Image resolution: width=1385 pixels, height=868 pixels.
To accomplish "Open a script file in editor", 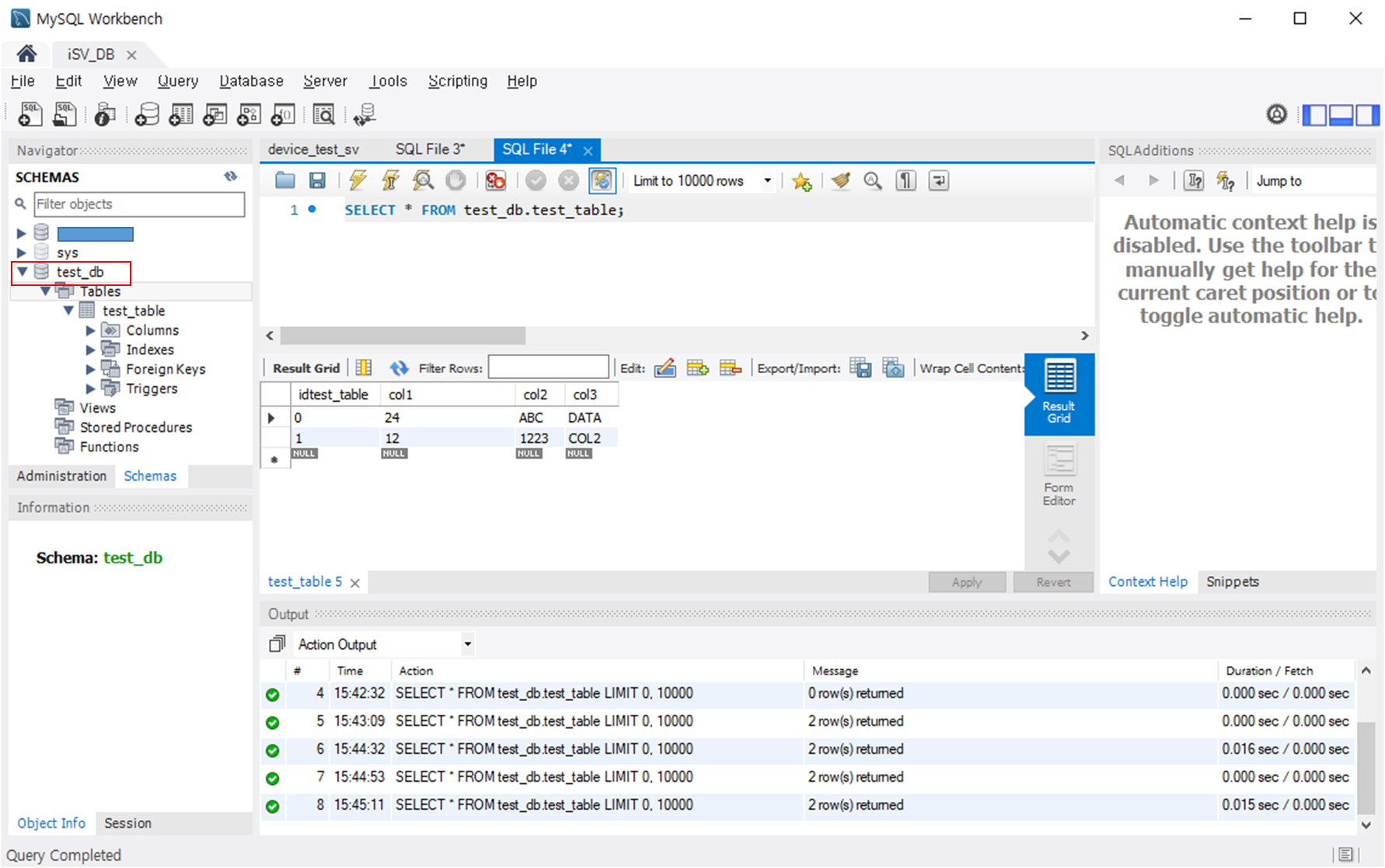I will point(285,181).
